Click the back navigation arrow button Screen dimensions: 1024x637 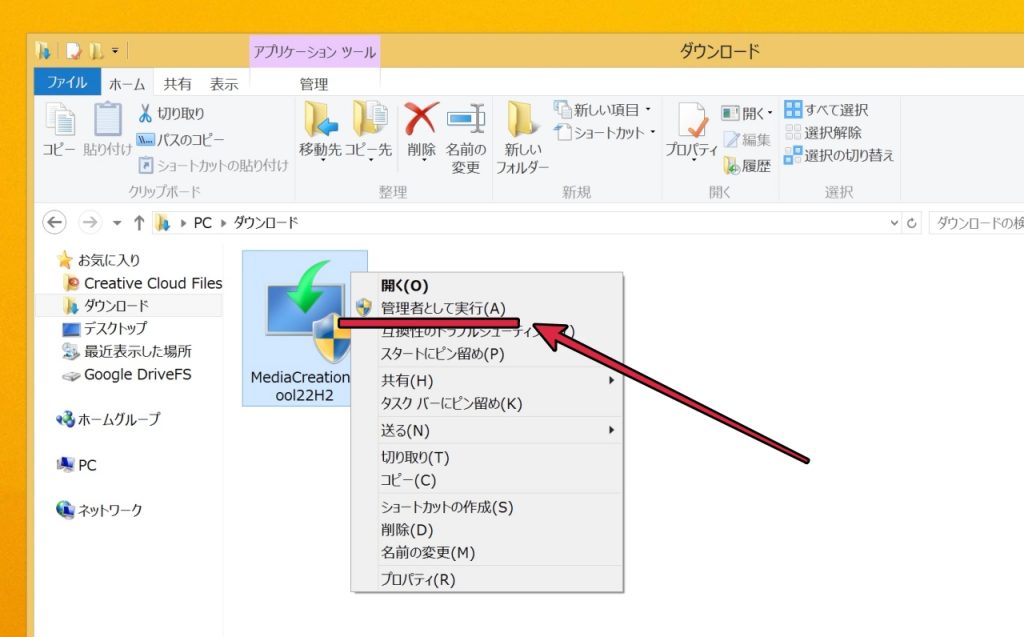coord(54,222)
